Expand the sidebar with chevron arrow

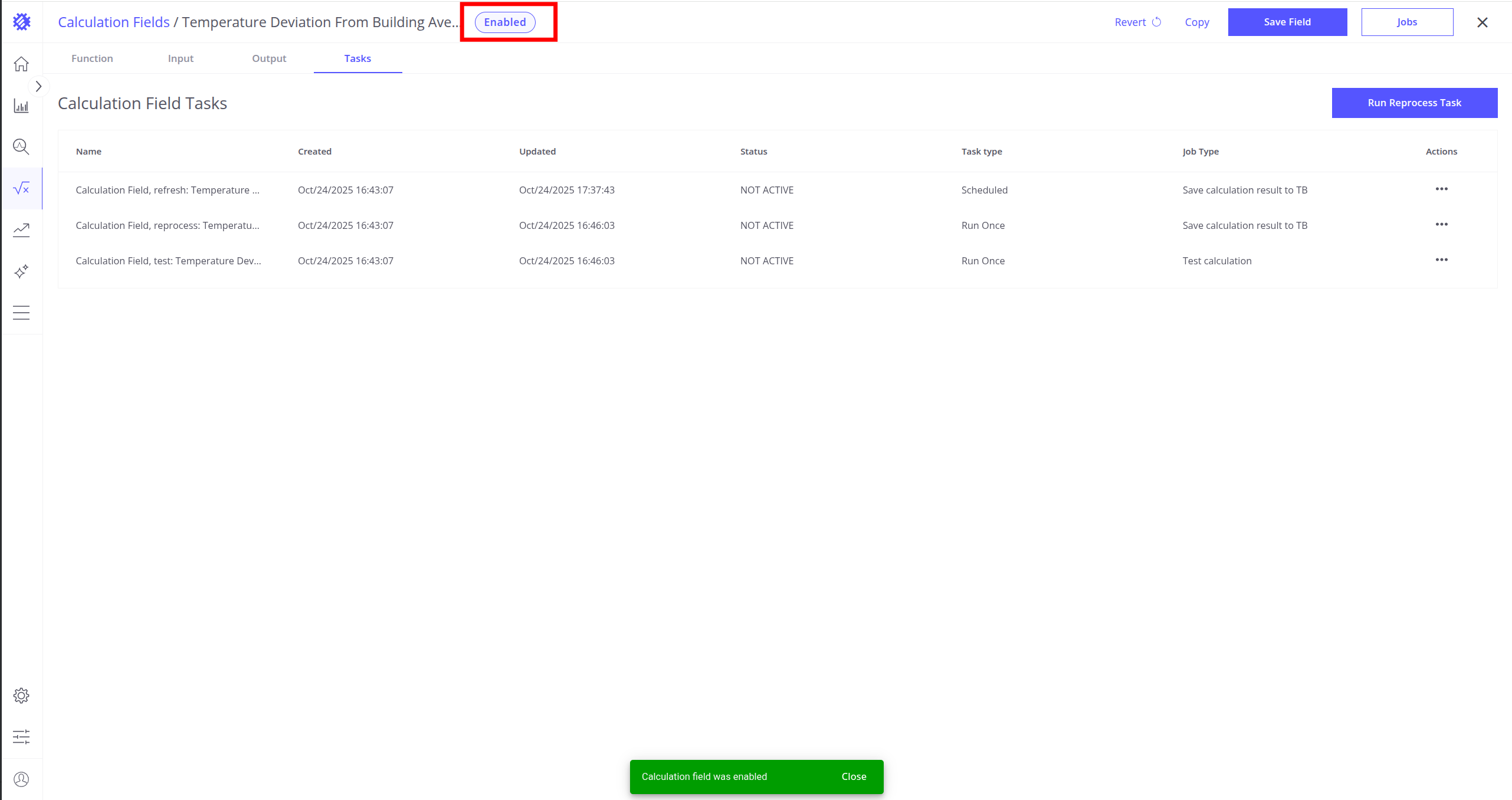pyautogui.click(x=39, y=87)
